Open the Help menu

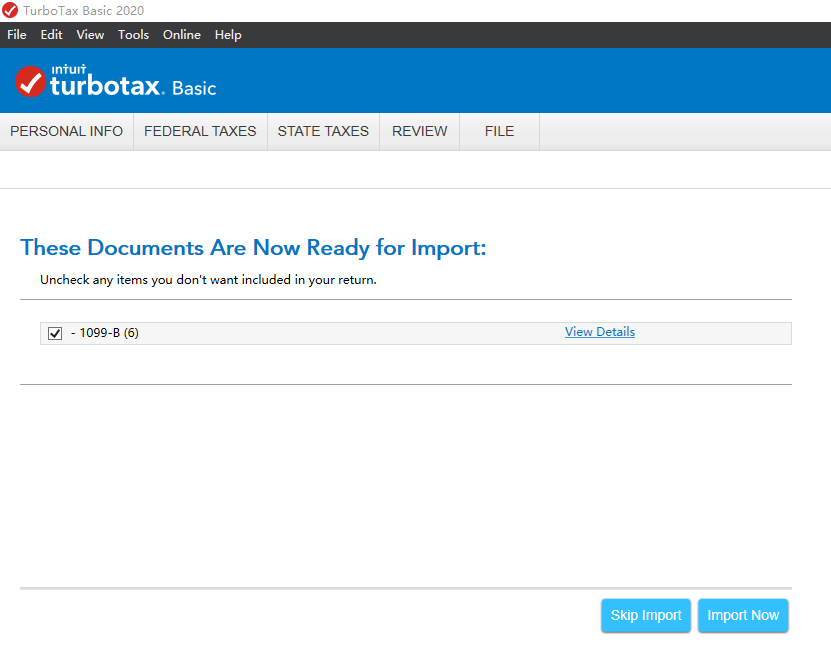click(x=228, y=35)
